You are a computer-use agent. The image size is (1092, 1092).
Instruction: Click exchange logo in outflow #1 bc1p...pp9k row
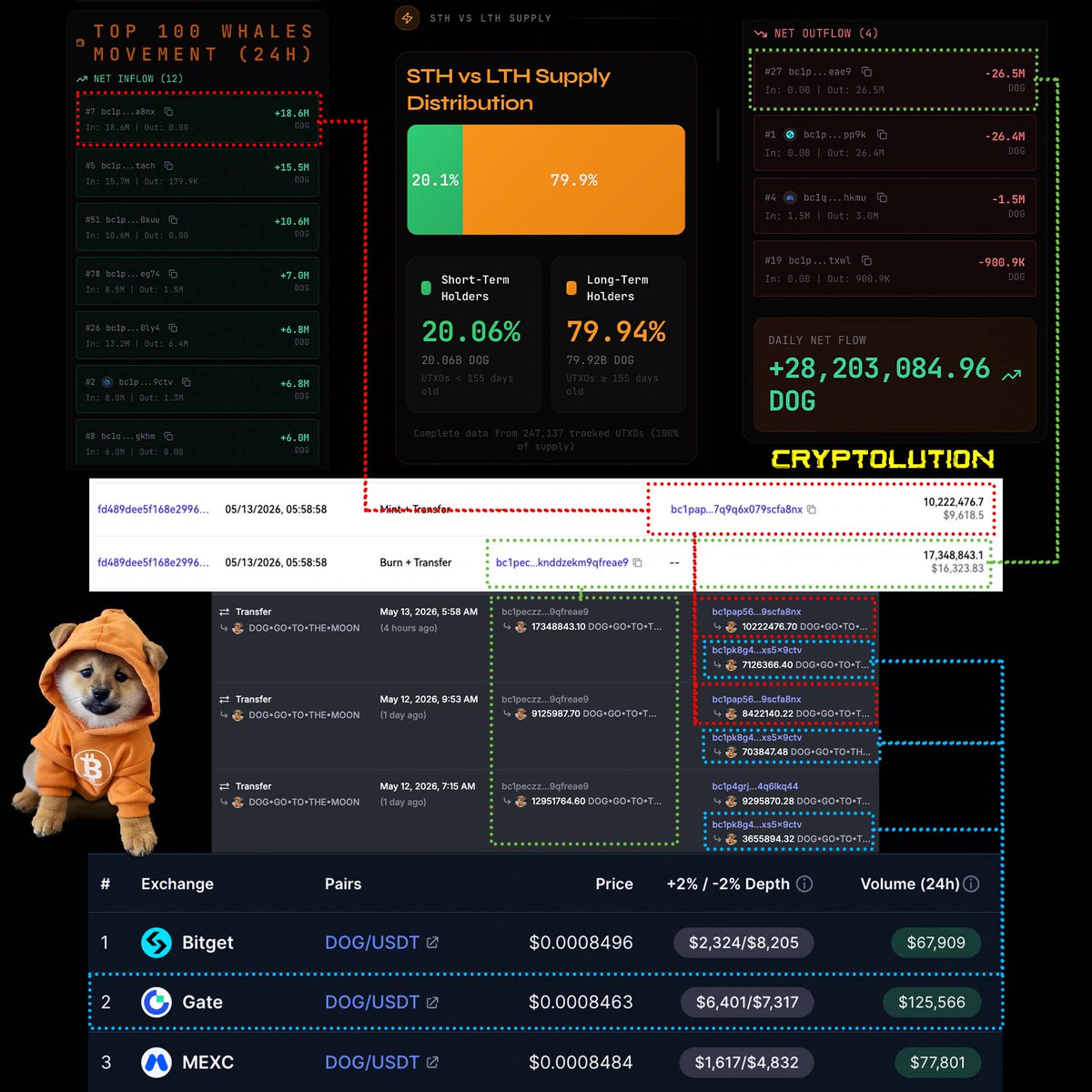(790, 135)
